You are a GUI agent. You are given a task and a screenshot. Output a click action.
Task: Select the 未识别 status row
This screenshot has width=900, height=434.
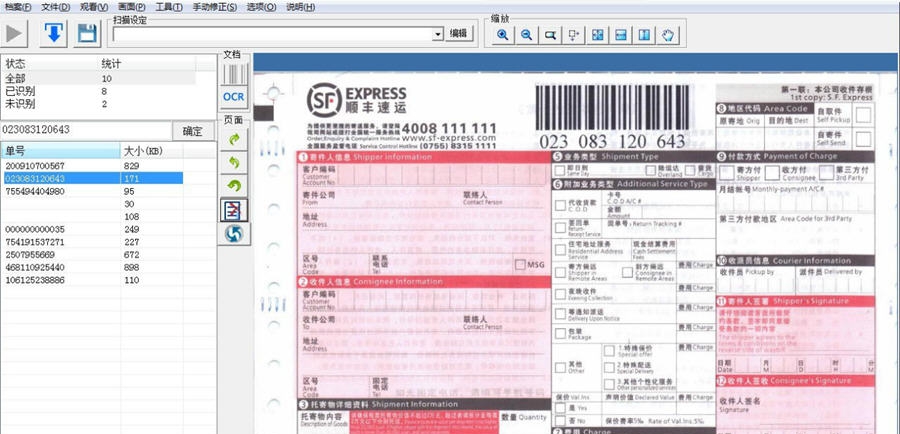98,104
